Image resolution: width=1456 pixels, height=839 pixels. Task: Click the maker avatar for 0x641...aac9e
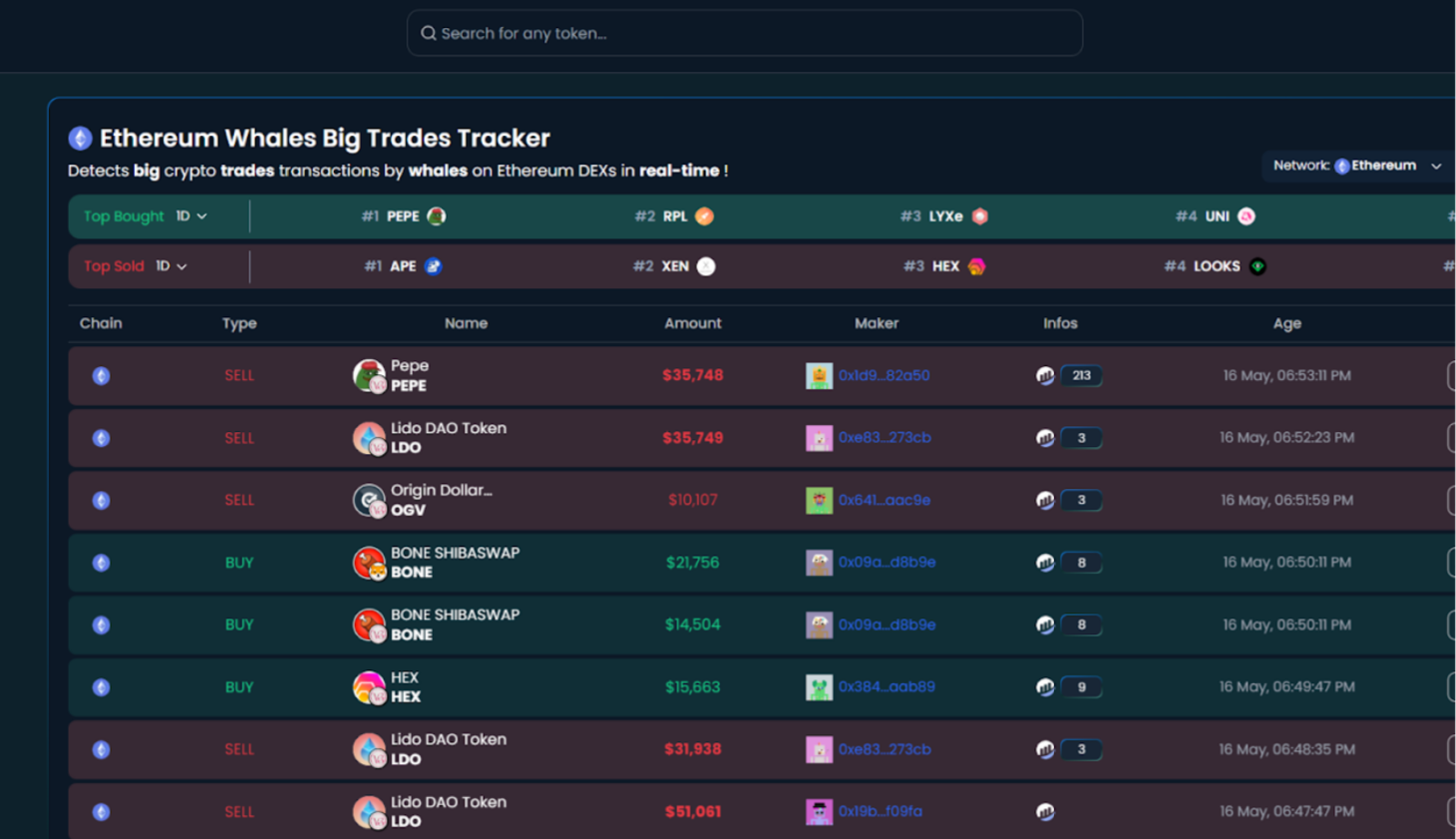[x=819, y=501]
